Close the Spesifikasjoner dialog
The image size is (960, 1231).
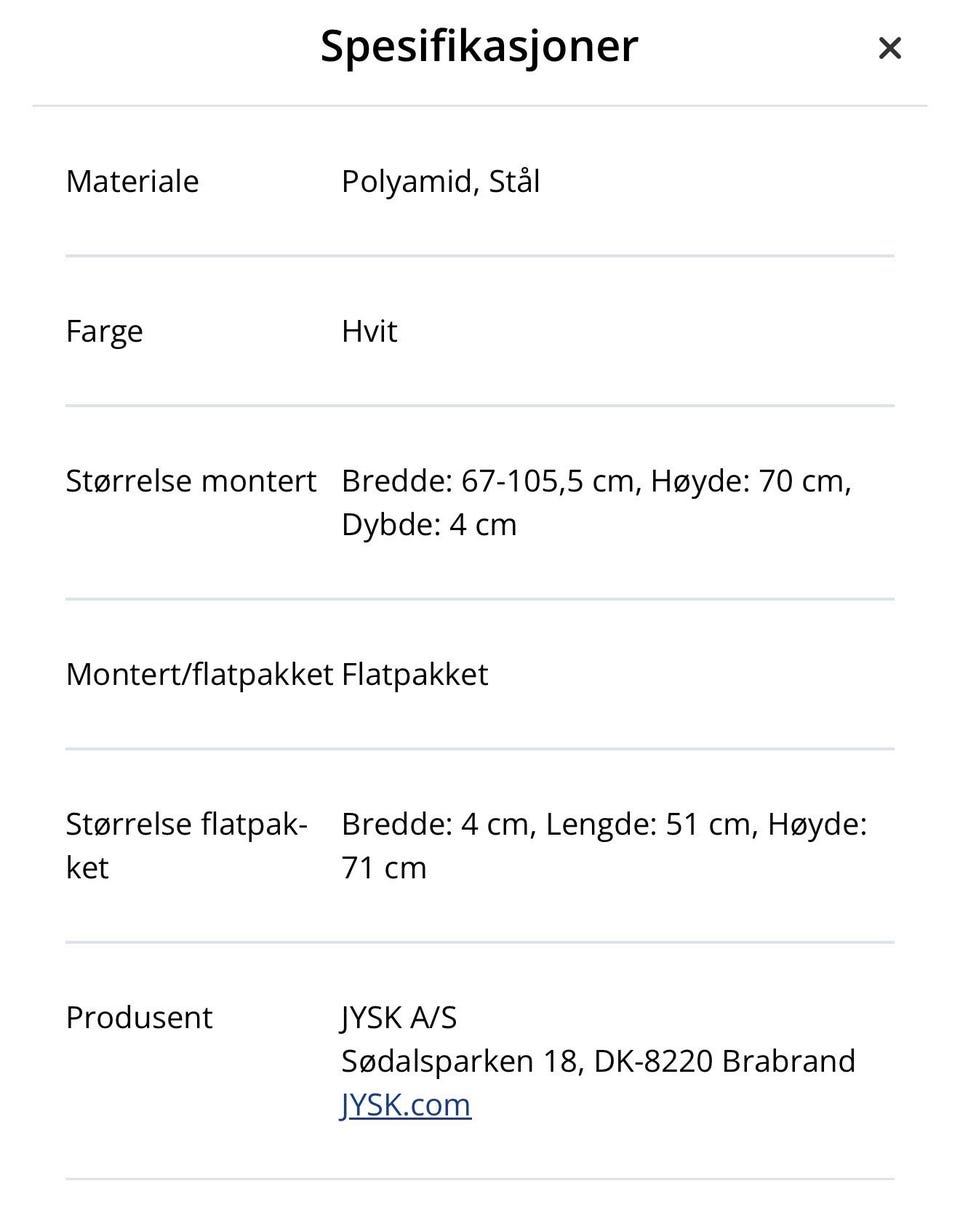(889, 48)
